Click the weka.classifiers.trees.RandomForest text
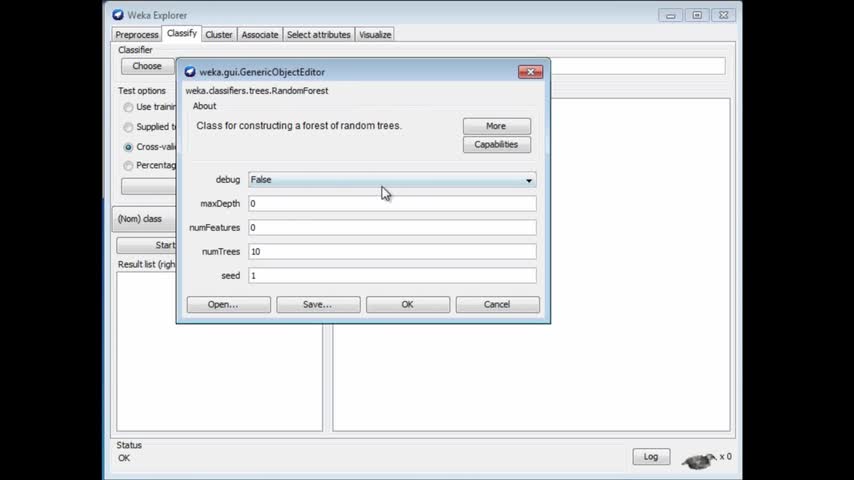This screenshot has height=480, width=854. 257,91
